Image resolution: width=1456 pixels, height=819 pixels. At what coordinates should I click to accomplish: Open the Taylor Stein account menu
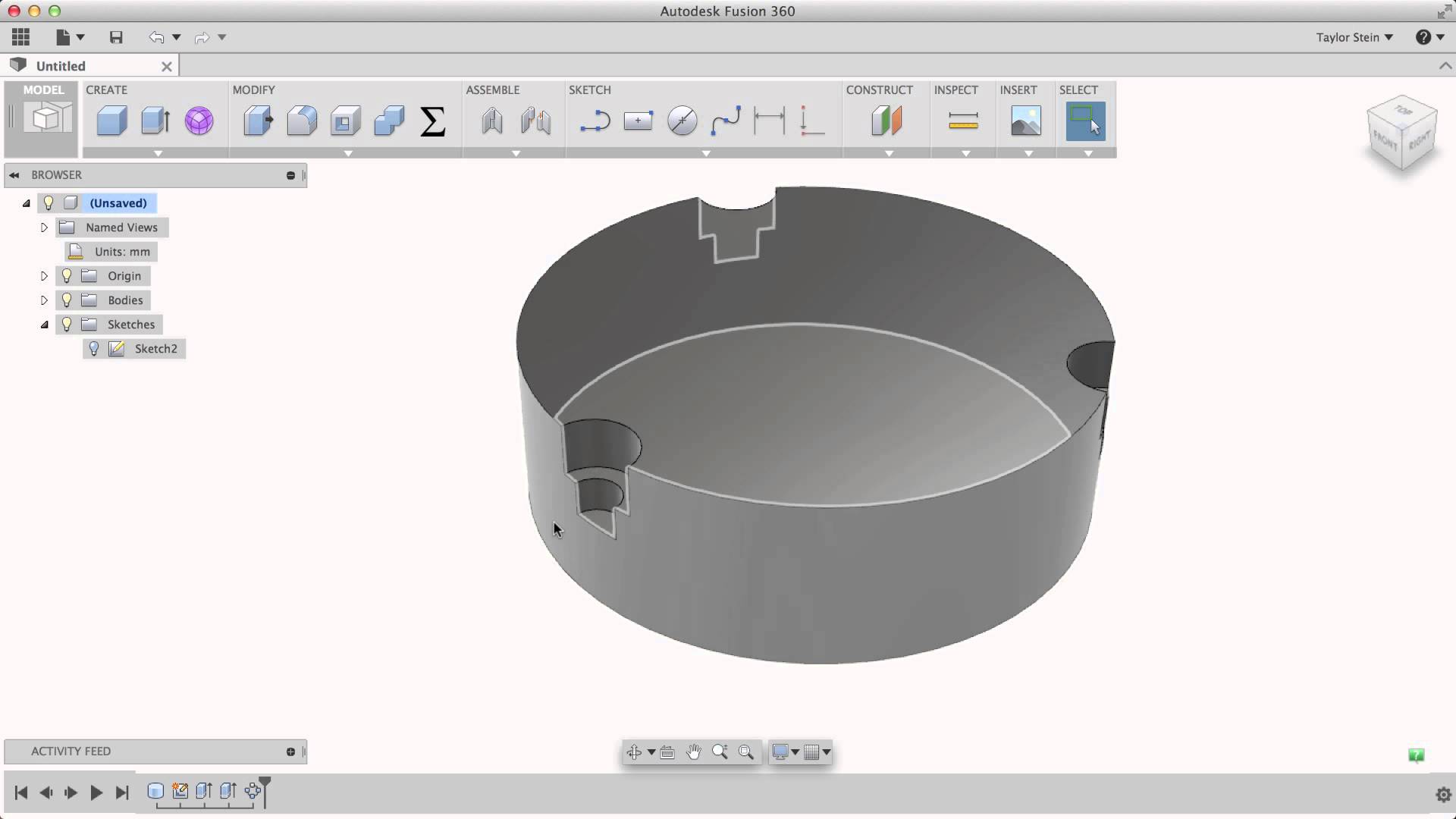point(1354,37)
